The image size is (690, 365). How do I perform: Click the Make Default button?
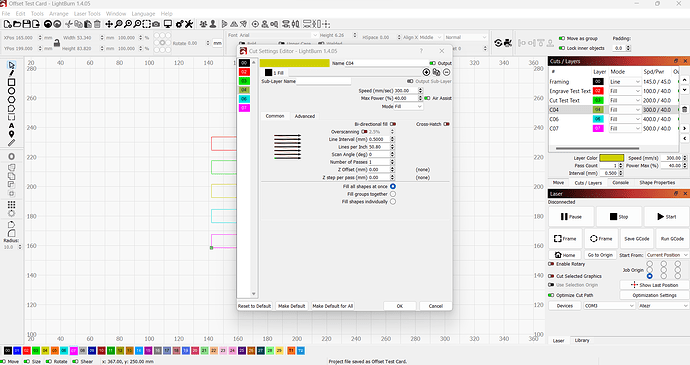[292, 306]
